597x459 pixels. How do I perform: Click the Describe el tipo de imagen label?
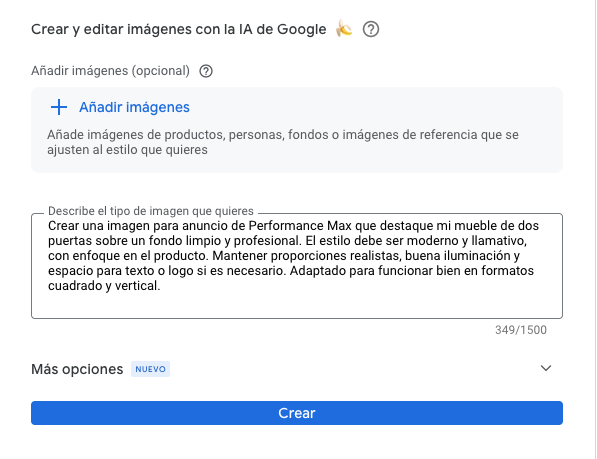coord(151,211)
